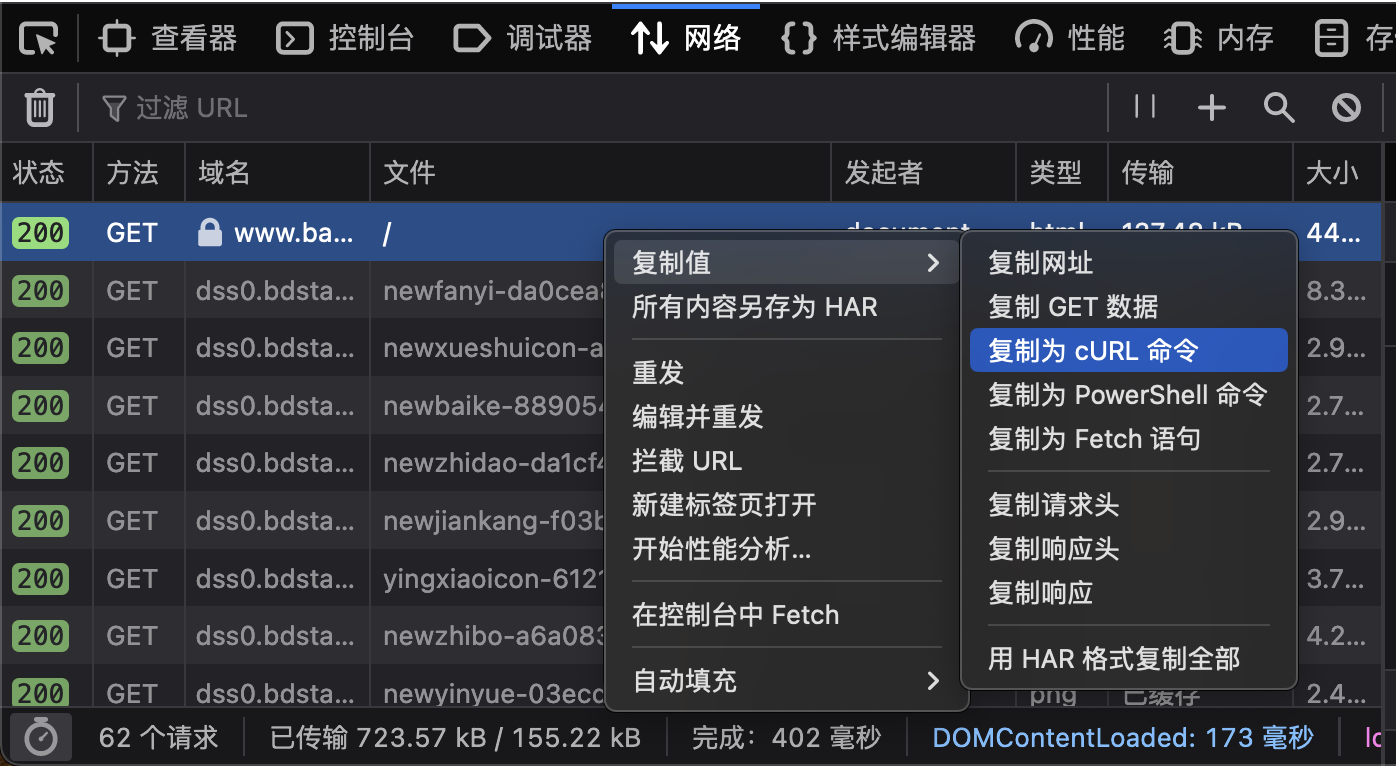Open the 样式编辑器 tab
This screenshot has width=1396, height=766.
877,40
